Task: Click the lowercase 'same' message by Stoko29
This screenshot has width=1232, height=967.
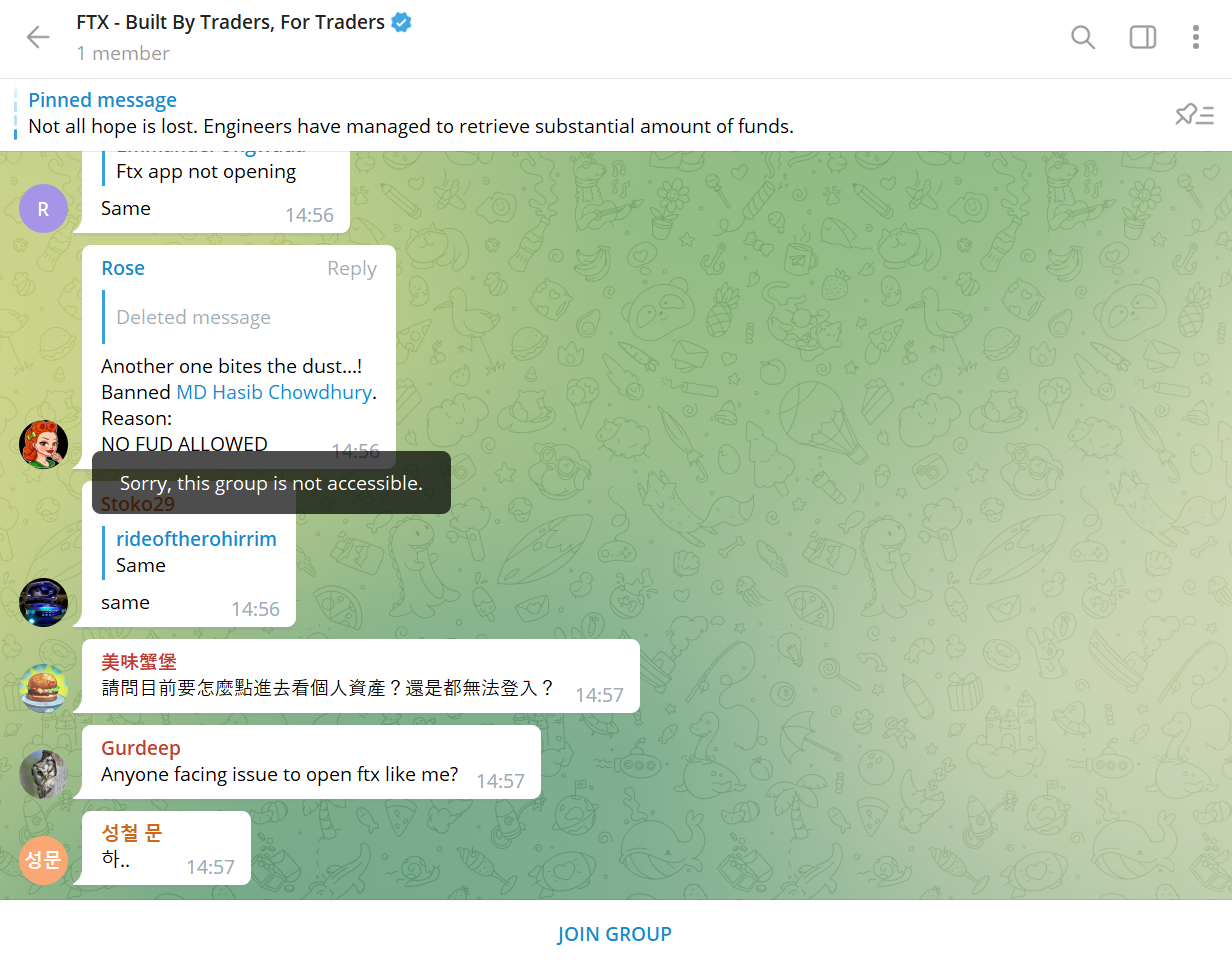Action: click(125, 602)
